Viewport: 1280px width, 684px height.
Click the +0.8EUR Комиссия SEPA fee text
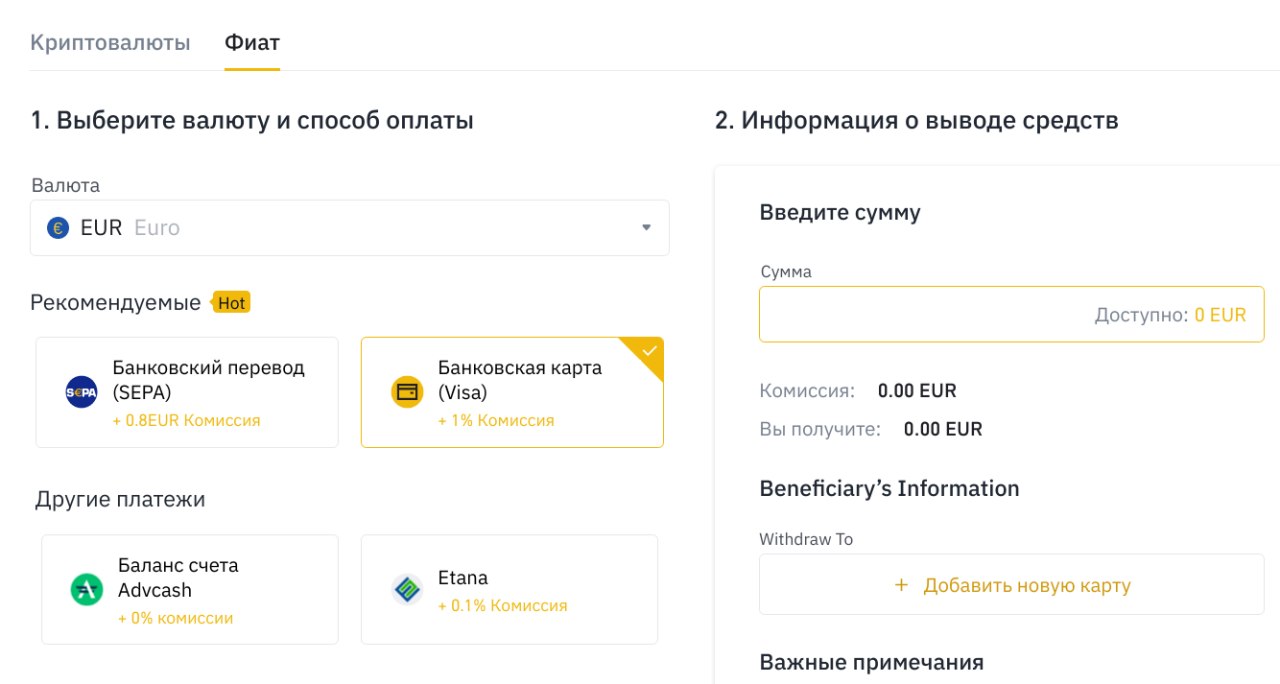(186, 421)
